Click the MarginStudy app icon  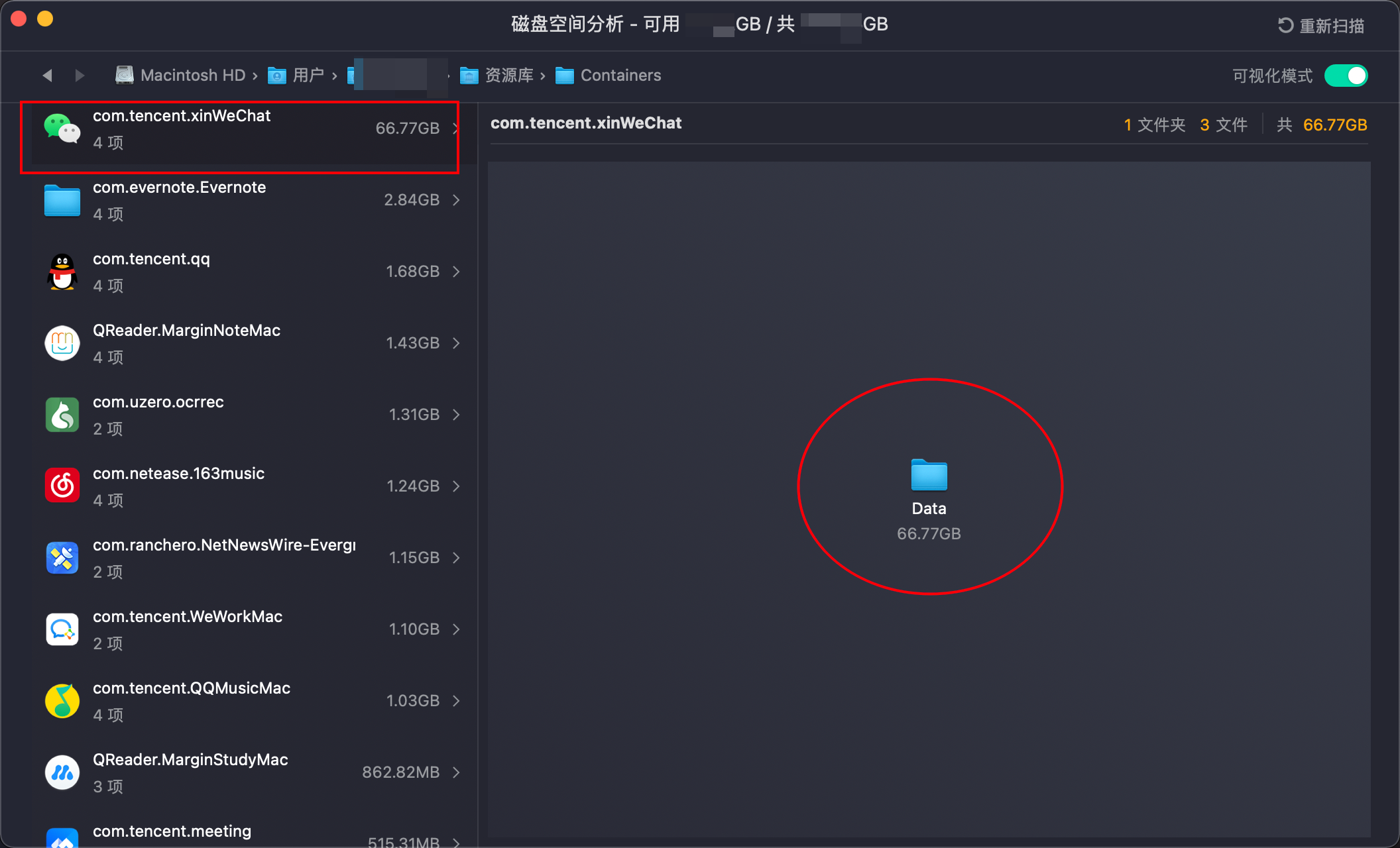point(62,772)
